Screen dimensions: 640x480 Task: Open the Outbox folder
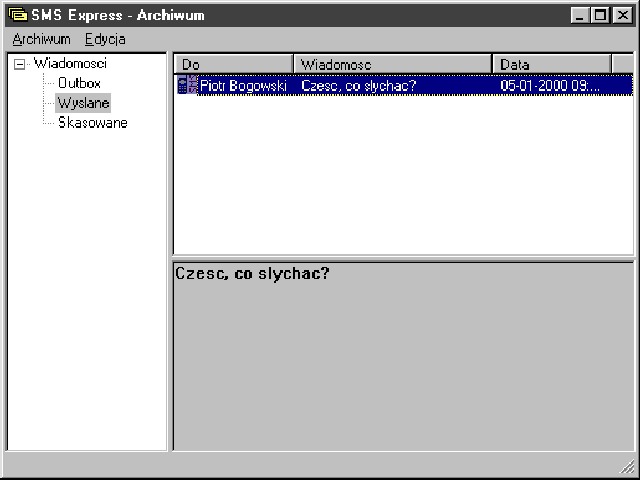79,83
